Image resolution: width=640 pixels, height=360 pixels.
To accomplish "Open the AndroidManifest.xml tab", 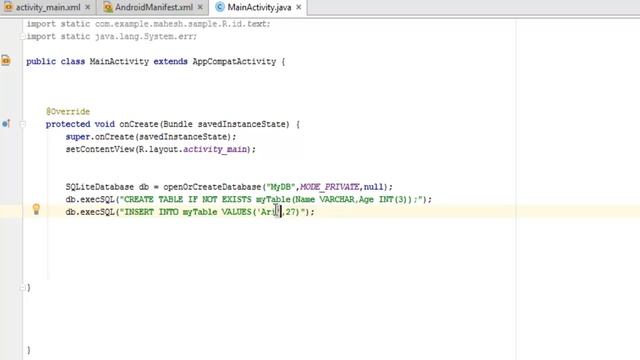I will click(154, 7).
